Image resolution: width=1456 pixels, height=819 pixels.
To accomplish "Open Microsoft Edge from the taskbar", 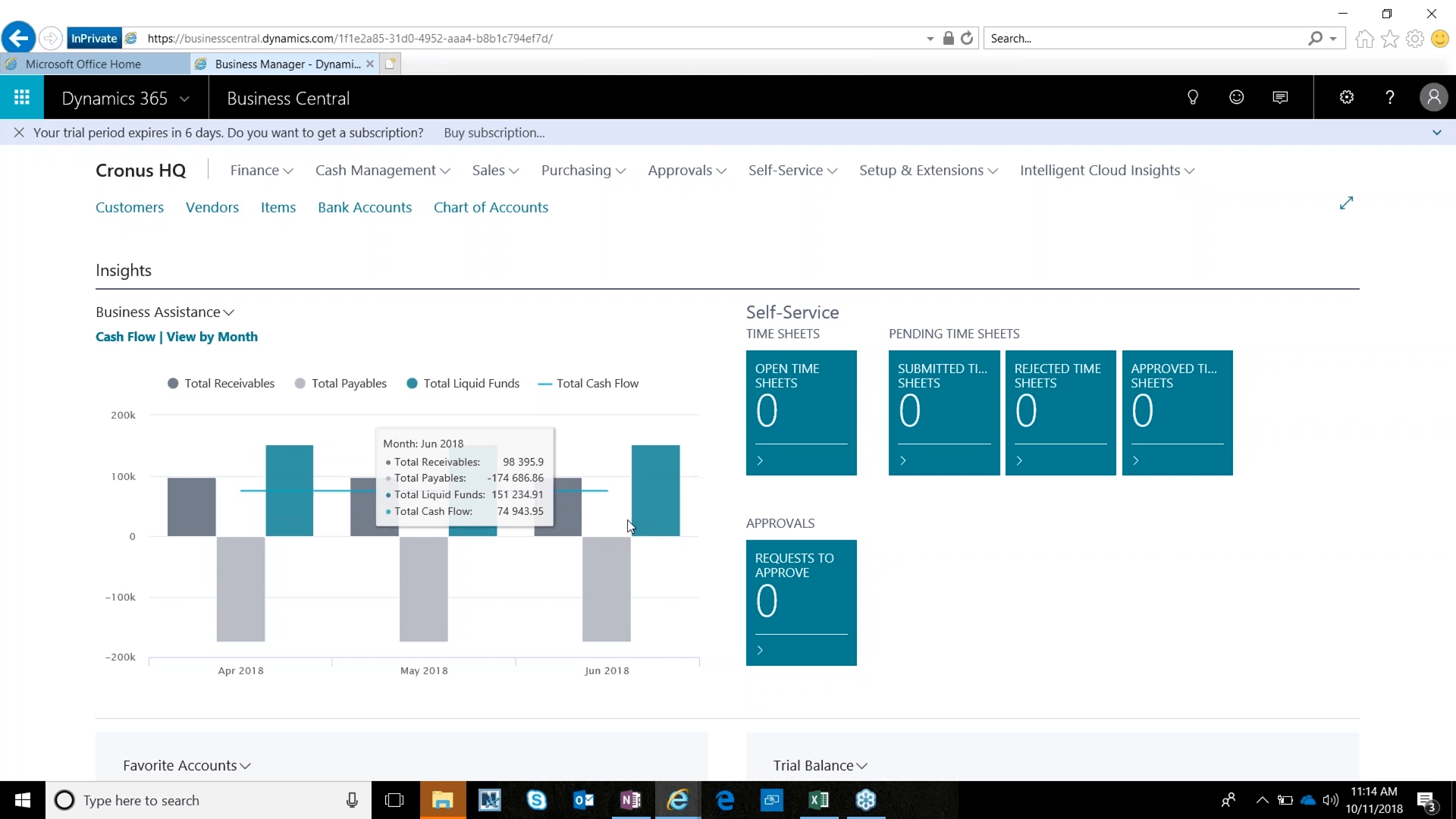I will pos(725,800).
